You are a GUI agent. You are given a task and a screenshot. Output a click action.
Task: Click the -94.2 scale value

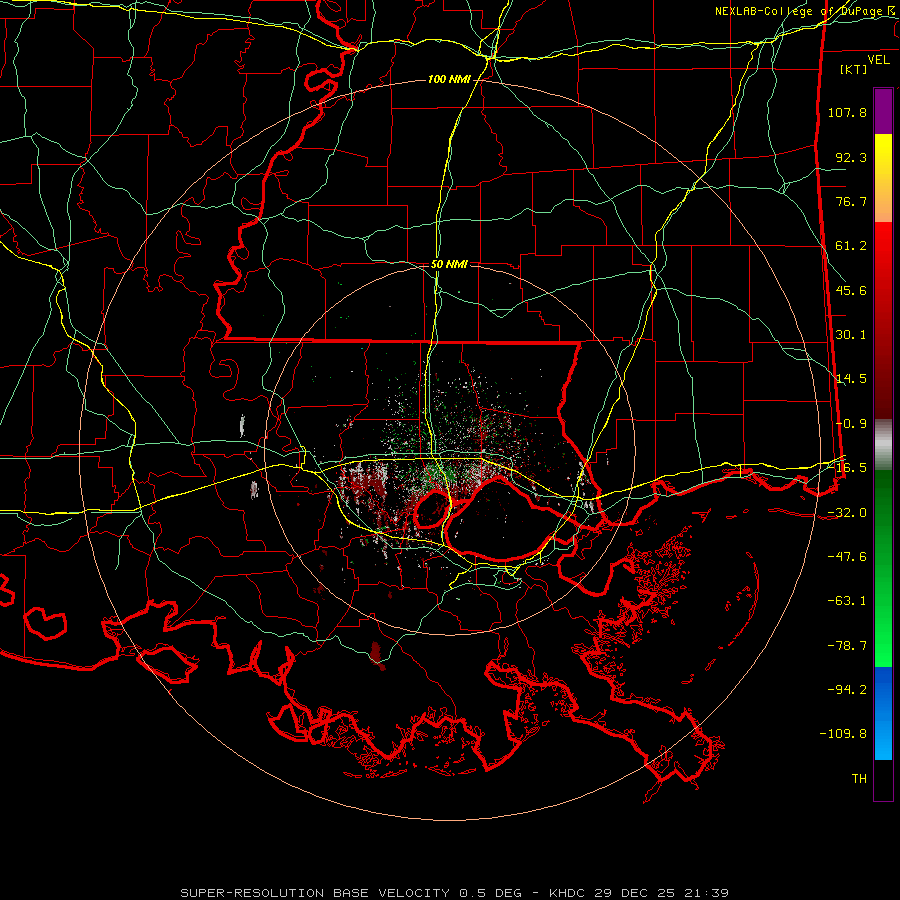(847, 690)
